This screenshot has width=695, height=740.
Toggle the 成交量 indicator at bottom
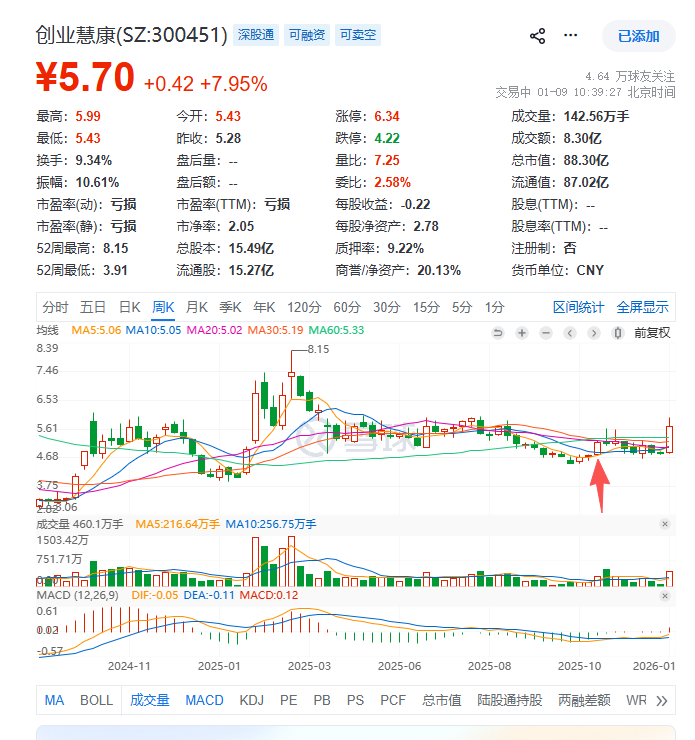tap(150, 700)
